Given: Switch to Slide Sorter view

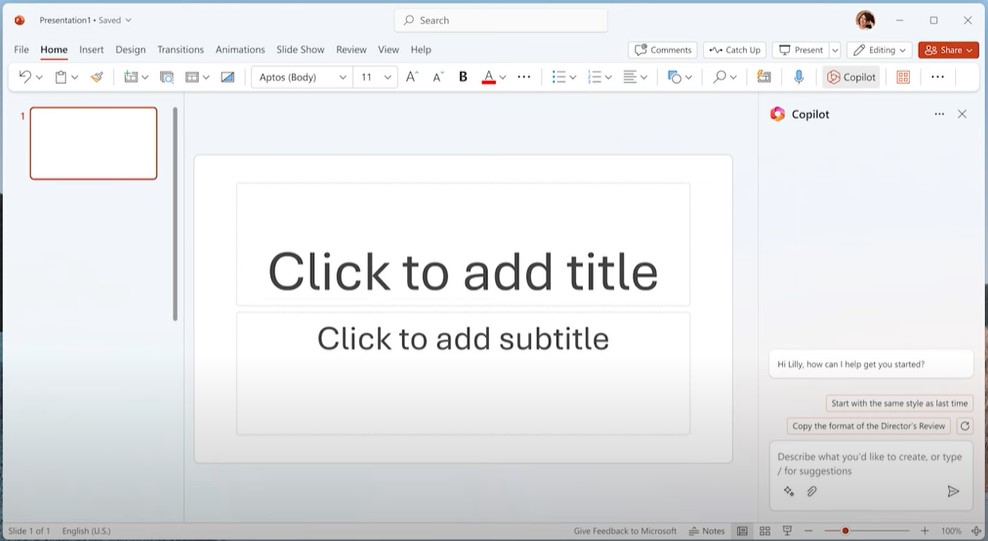Looking at the screenshot, I should pyautogui.click(x=765, y=531).
